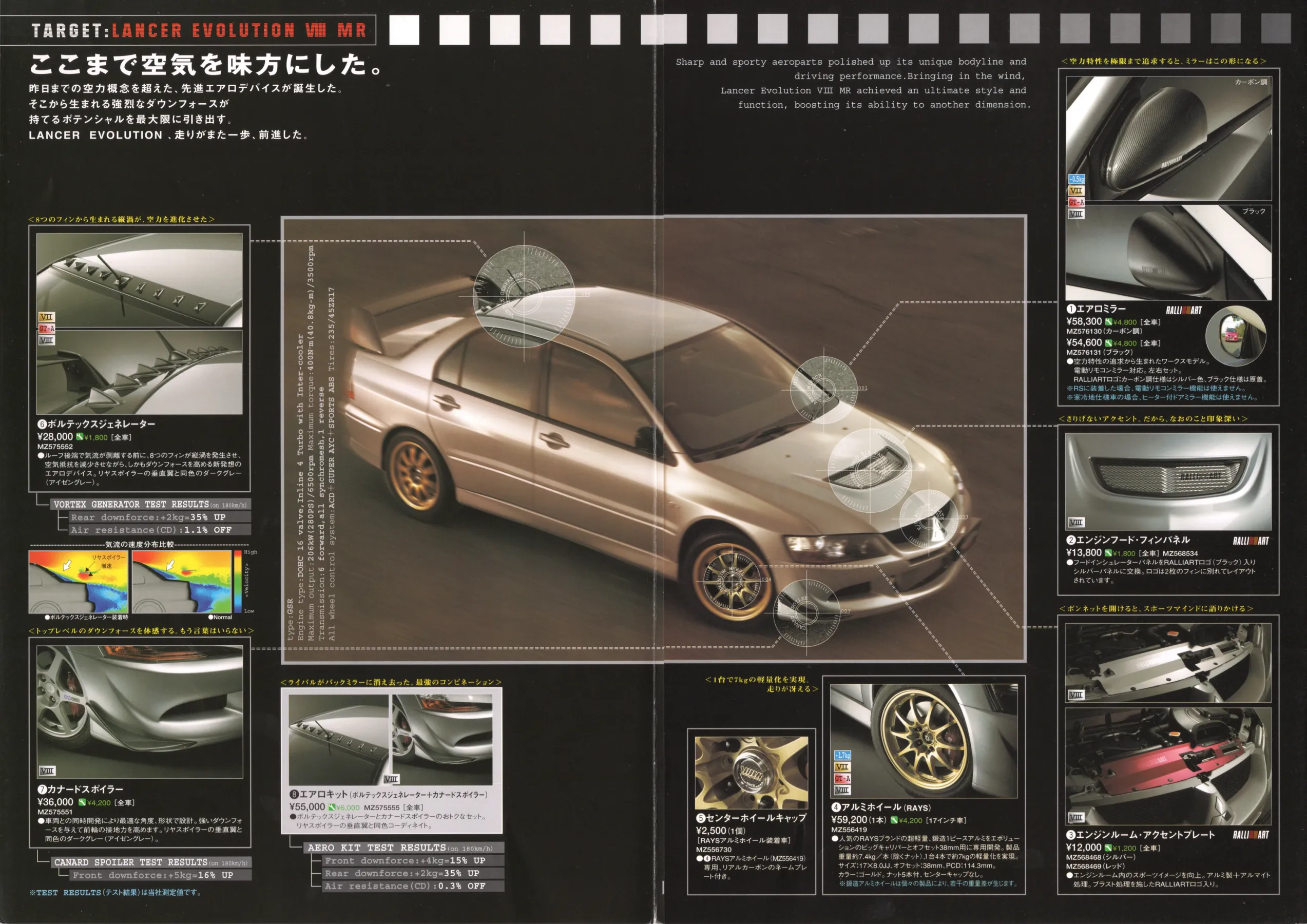Click part number MZ576131 (ブラック)
The height and width of the screenshot is (924, 1307).
[1100, 353]
